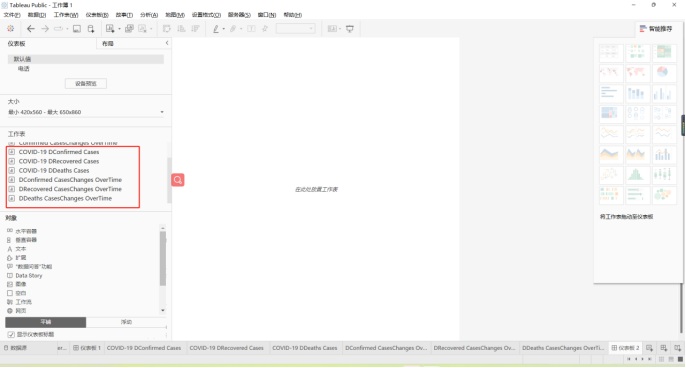This screenshot has width=686, height=368.
Task: Select DDeaths CasesChanges OverTime in sheets list
Action: pyautogui.click(x=65, y=198)
